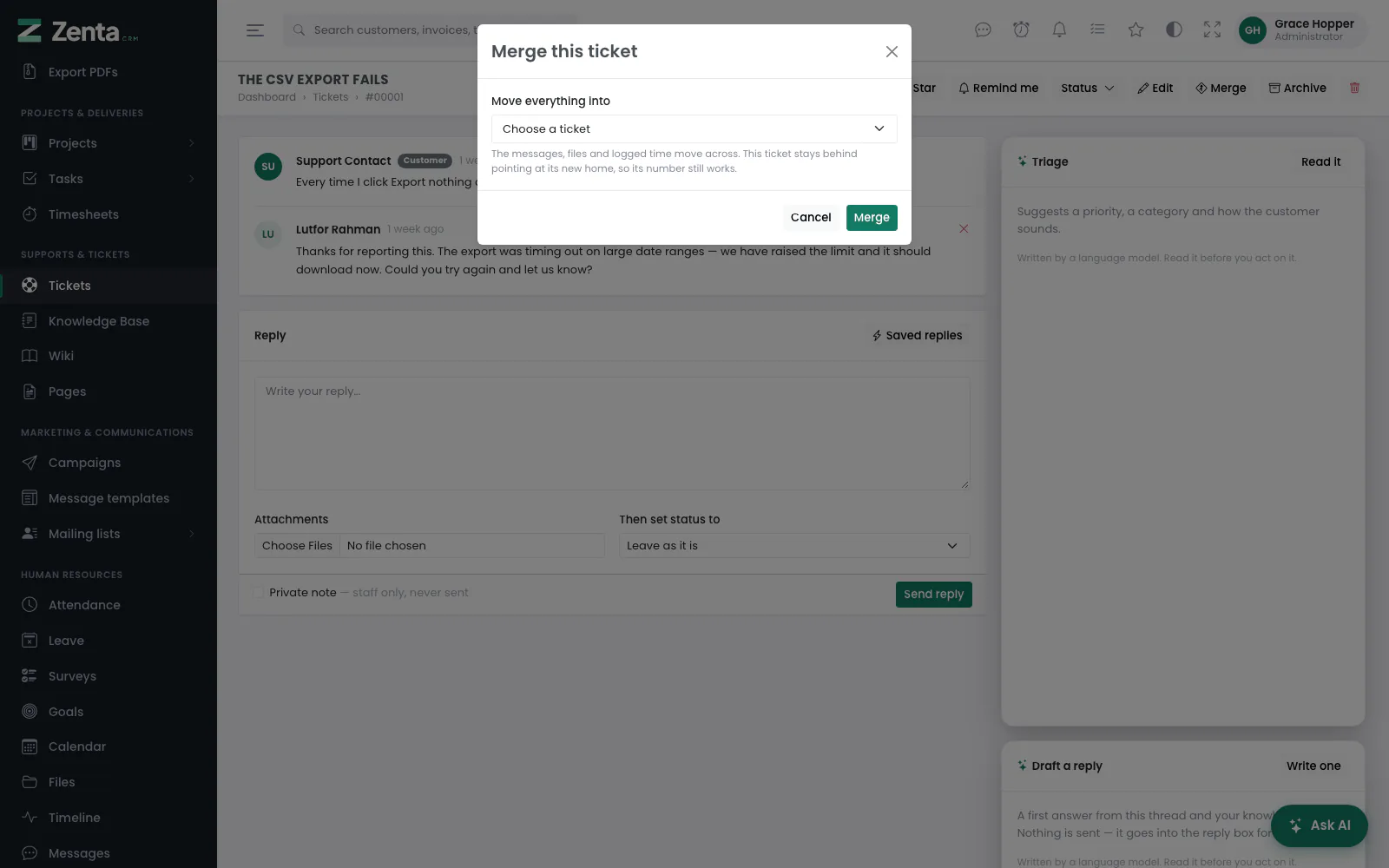Go to Tickets breadcrumb link
This screenshot has height=868, width=1389.
pyautogui.click(x=330, y=97)
